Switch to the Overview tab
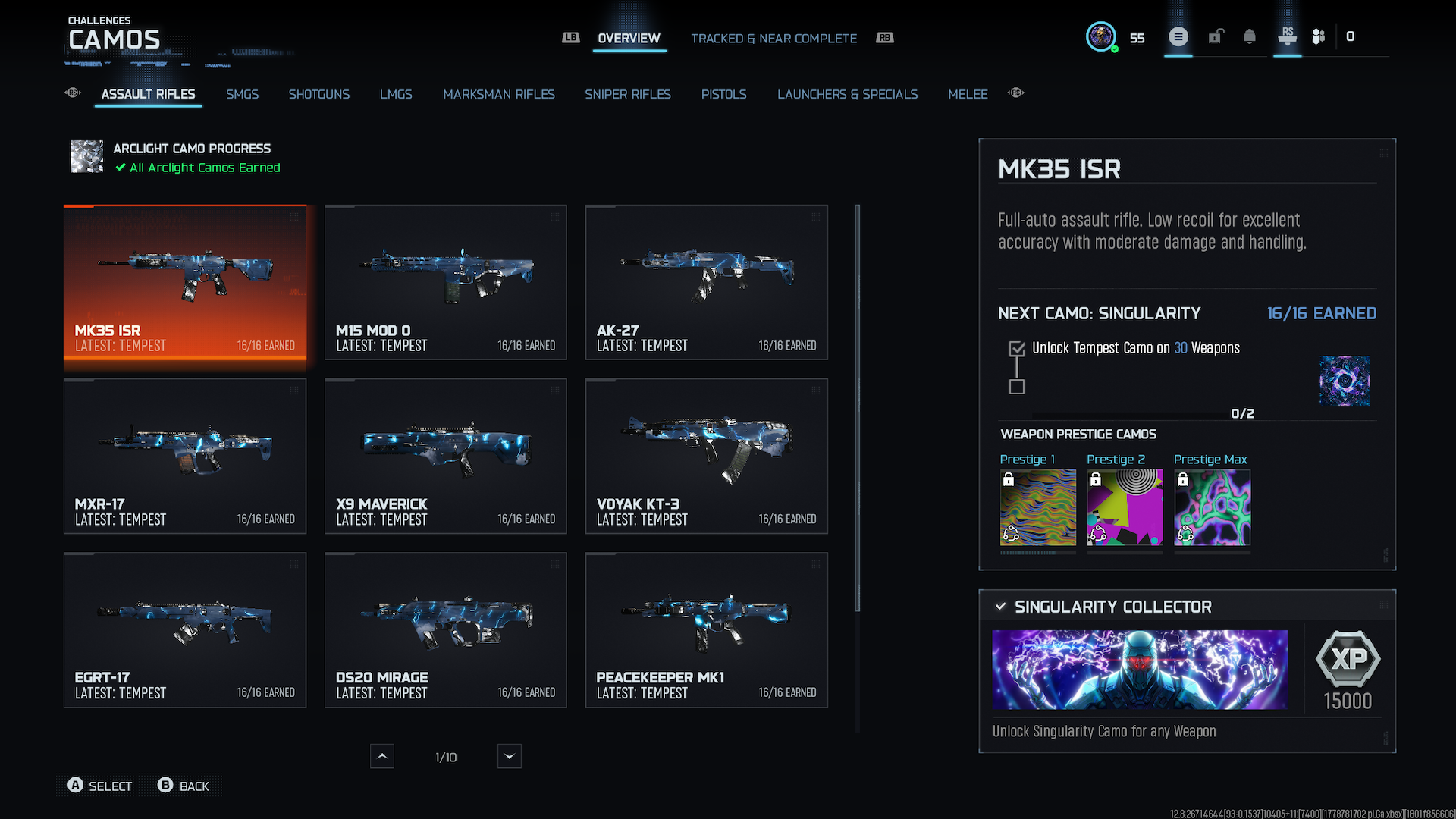This screenshot has height=819, width=1456. click(x=629, y=38)
